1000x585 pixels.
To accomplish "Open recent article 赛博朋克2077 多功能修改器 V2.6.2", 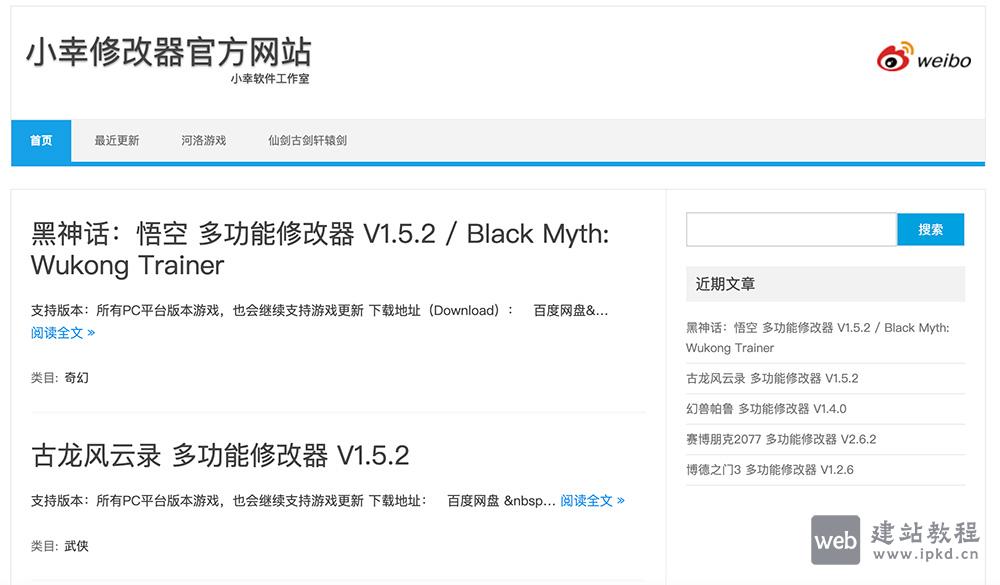I will click(x=781, y=440).
